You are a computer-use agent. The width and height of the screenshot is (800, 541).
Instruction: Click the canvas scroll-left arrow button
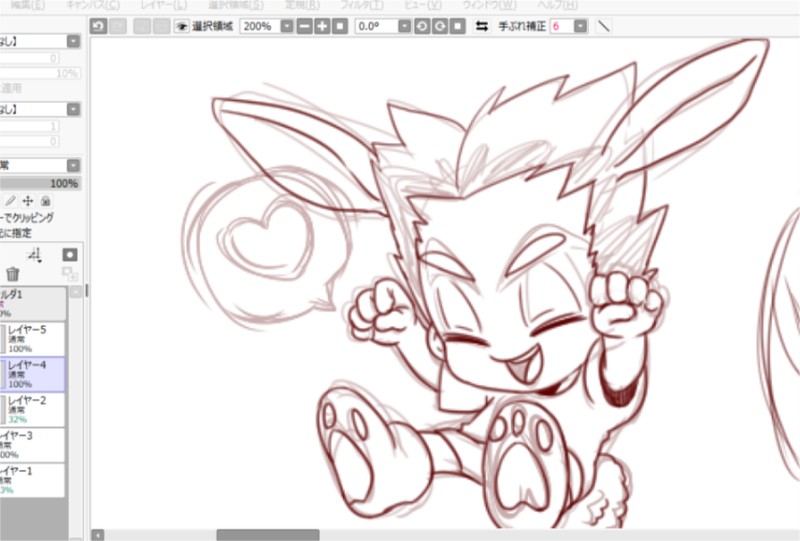click(x=98, y=535)
